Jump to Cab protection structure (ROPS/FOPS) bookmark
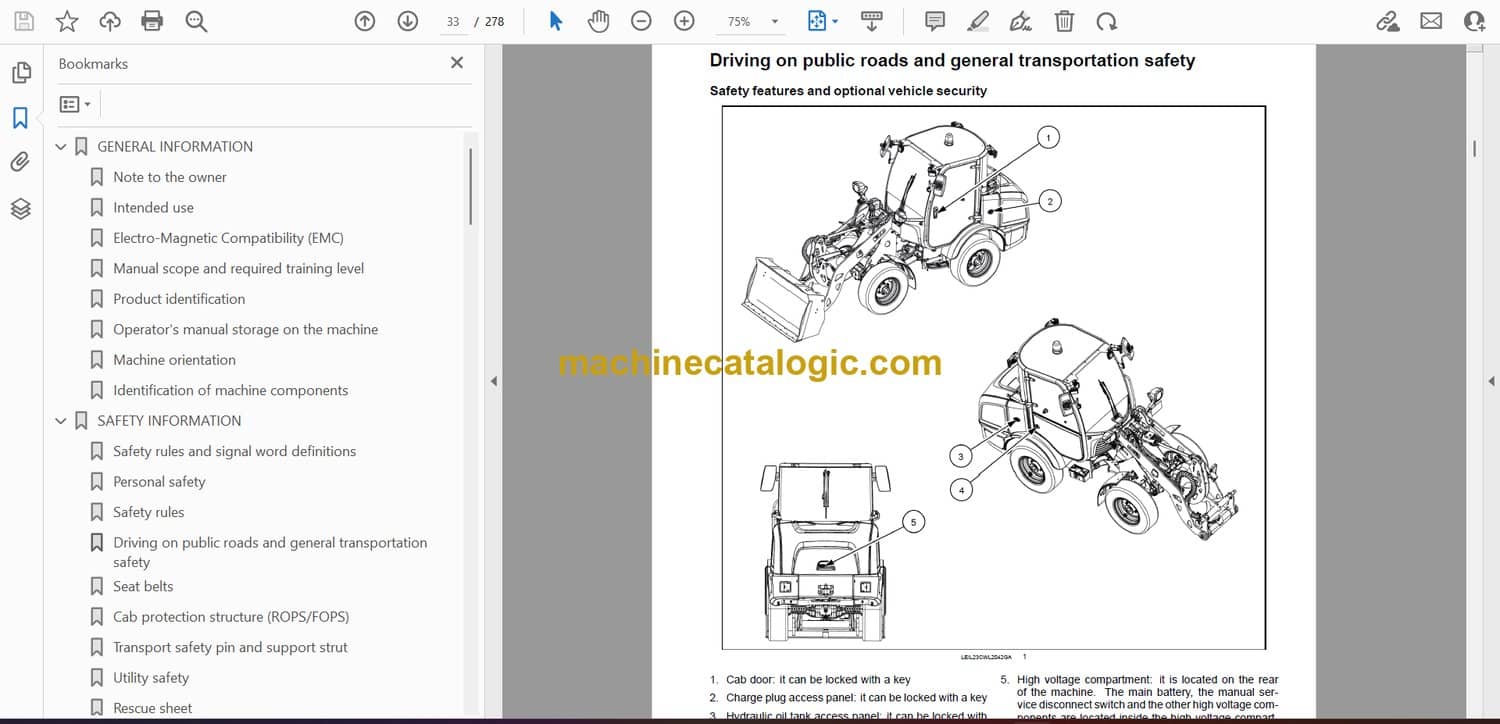The height and width of the screenshot is (724, 1500). coord(231,617)
